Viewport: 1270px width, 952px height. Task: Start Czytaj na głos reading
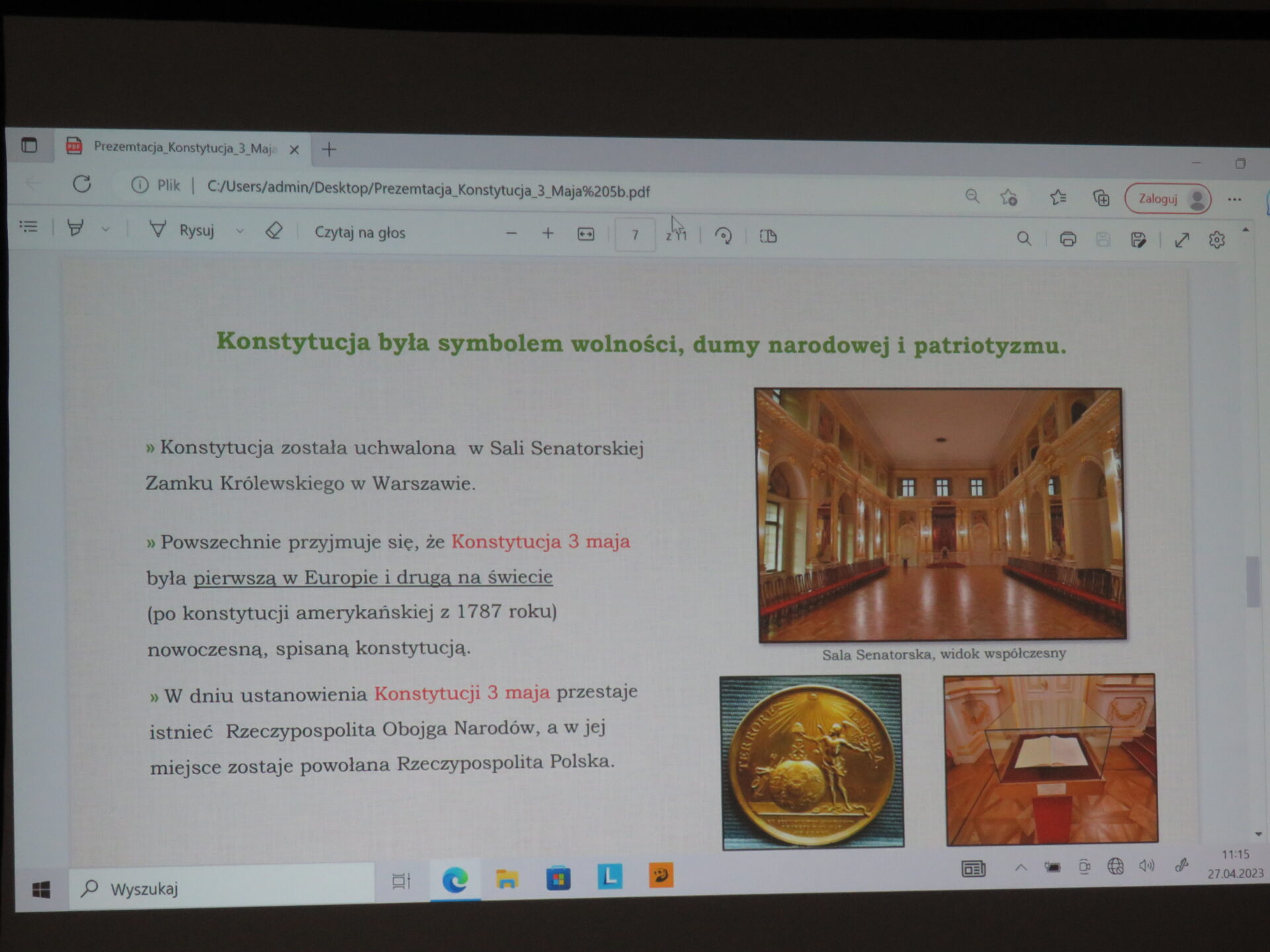[x=360, y=233]
